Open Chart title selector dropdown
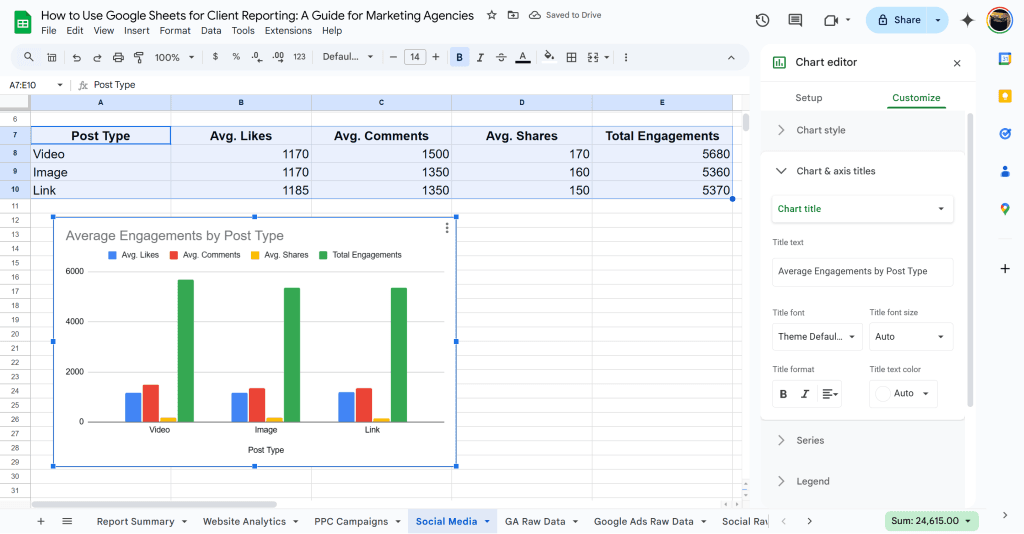 click(x=862, y=209)
